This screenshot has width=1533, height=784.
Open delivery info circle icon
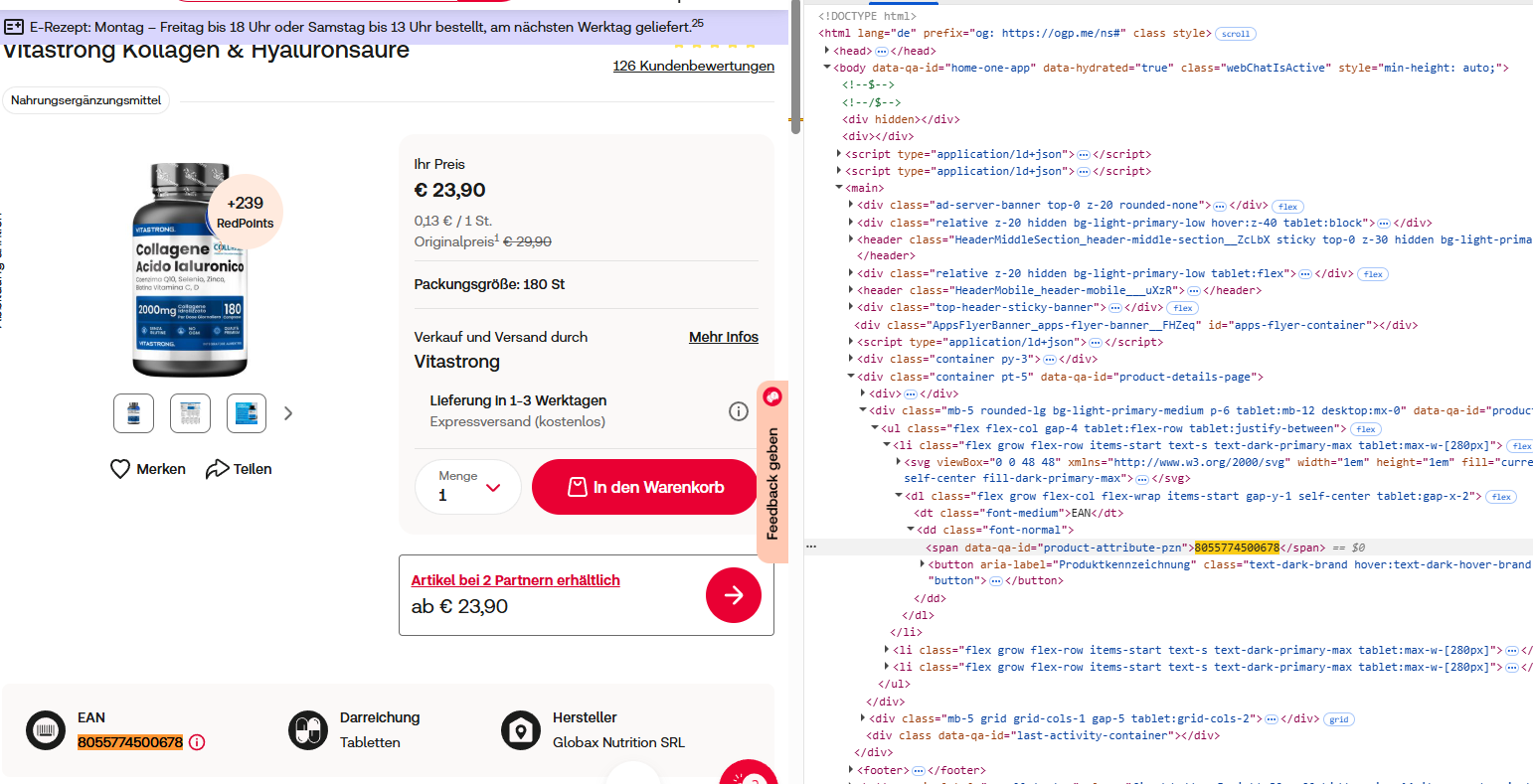click(x=739, y=411)
